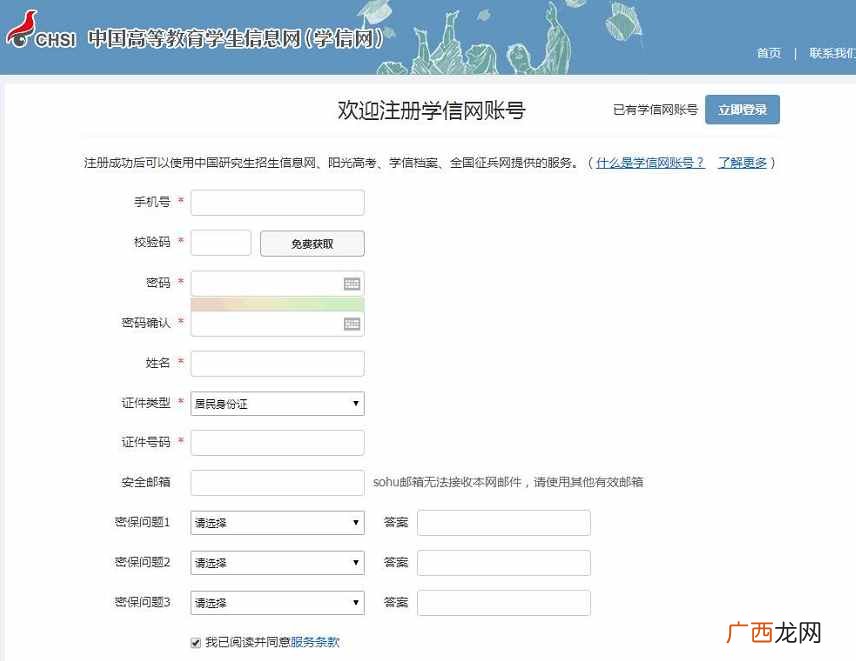Focus the 校验码 input field
856x661 pixels.
click(221, 243)
